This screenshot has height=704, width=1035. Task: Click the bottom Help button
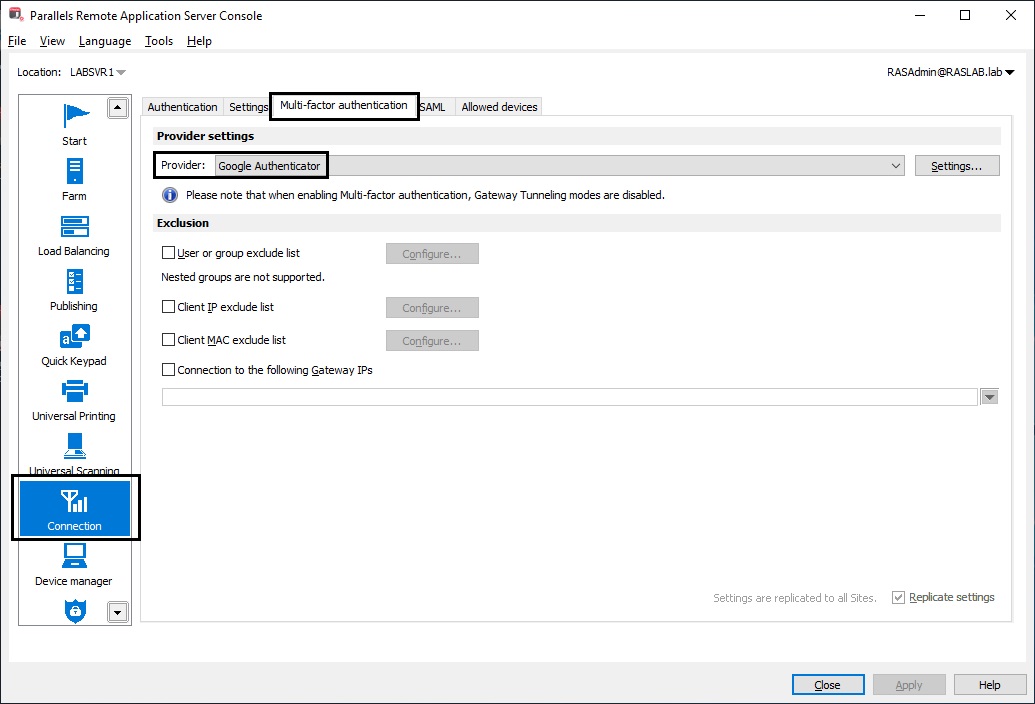989,685
